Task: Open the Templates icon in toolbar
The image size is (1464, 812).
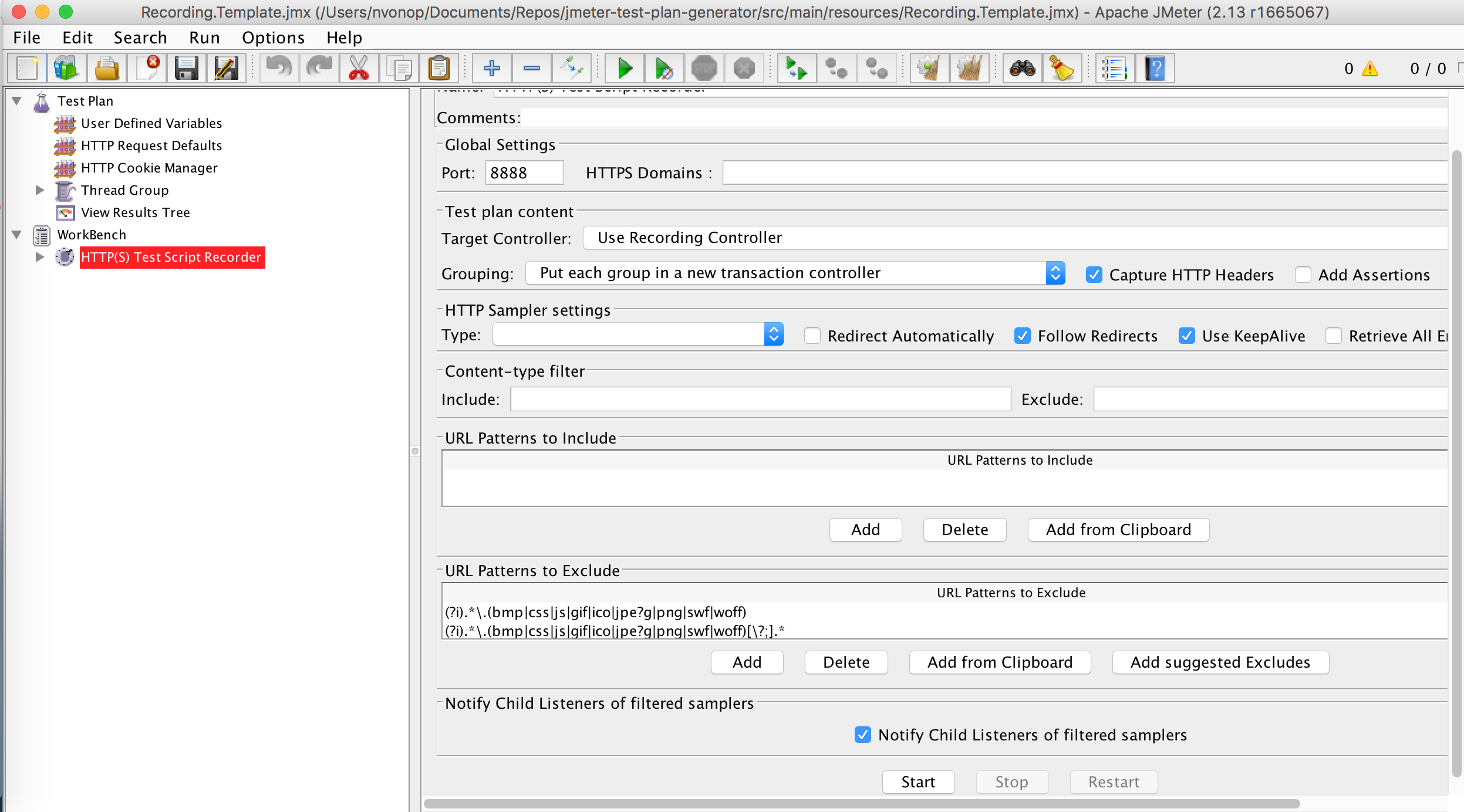Action: pyautogui.click(x=66, y=69)
